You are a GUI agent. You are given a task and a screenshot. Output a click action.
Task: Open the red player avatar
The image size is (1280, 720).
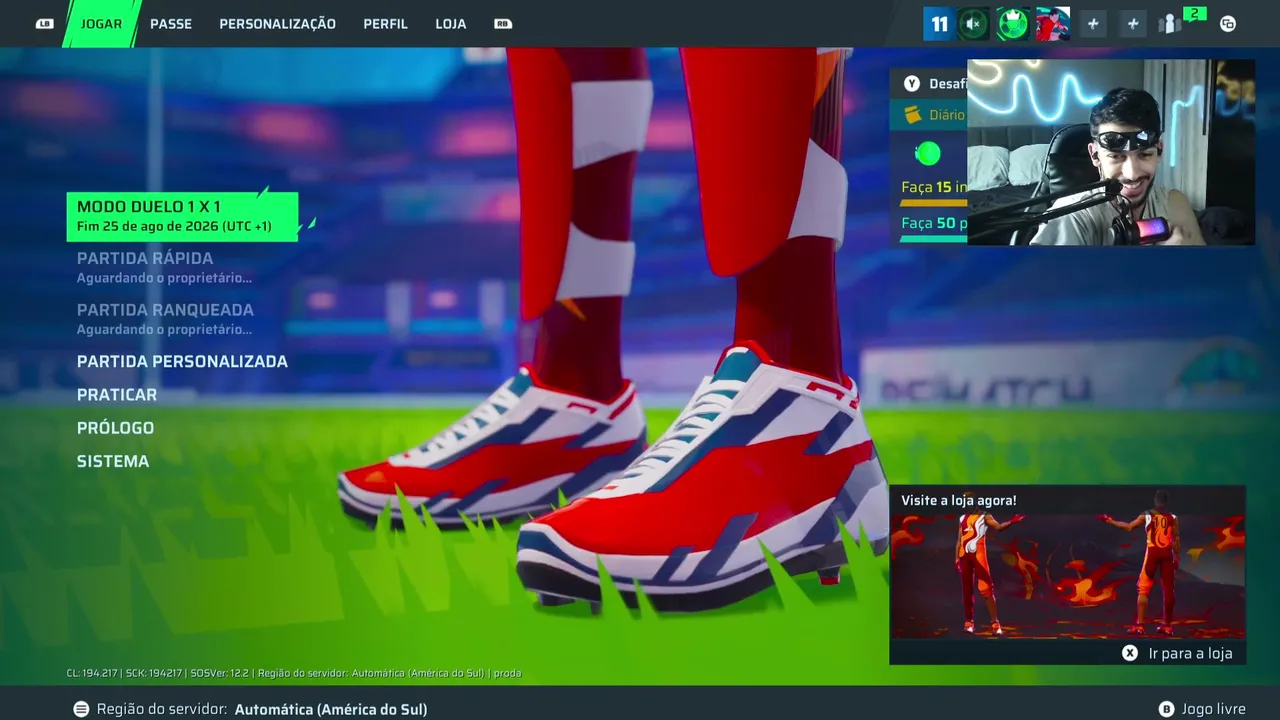tap(1052, 24)
